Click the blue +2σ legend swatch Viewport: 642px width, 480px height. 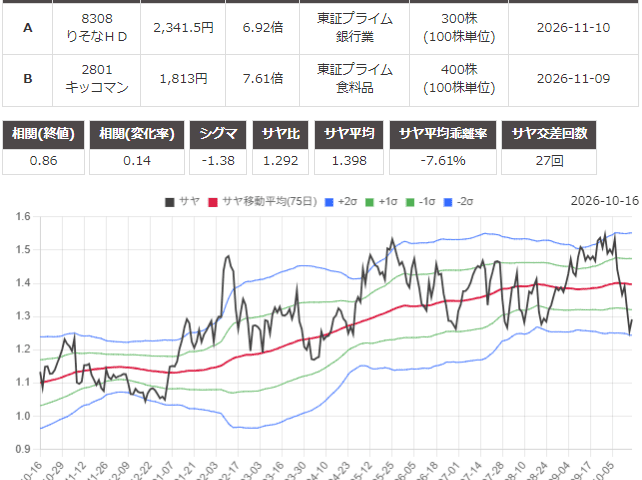(329, 202)
